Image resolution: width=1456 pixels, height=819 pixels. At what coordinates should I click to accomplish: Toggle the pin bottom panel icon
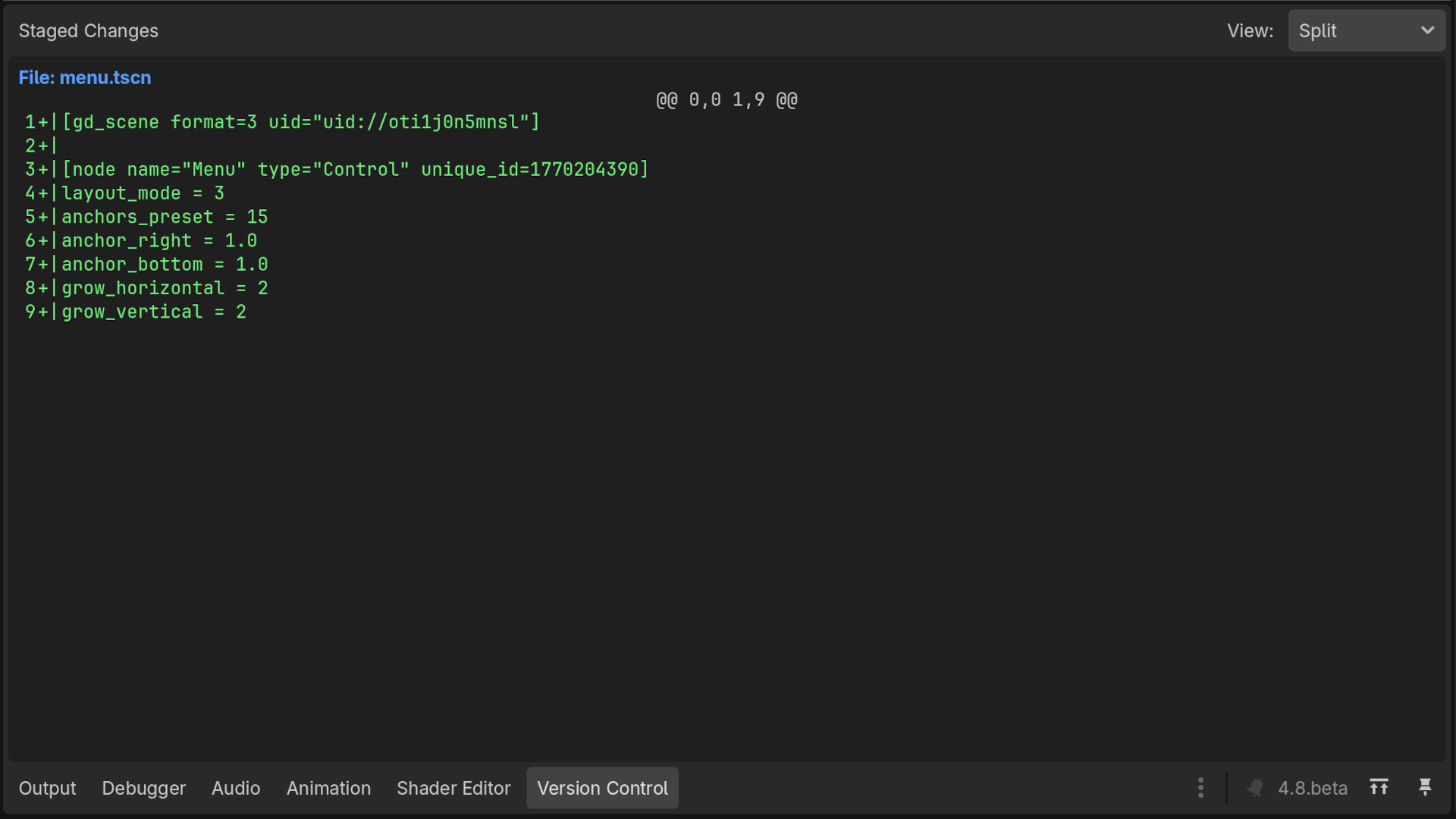[x=1425, y=787]
